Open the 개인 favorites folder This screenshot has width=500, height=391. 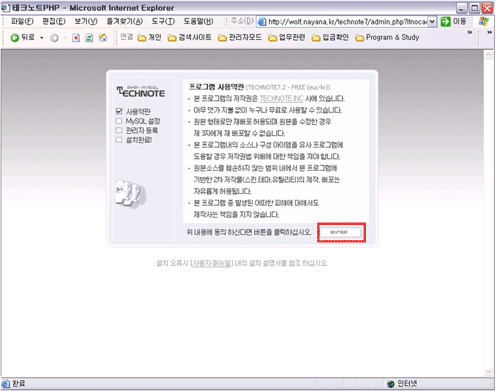tap(149, 38)
